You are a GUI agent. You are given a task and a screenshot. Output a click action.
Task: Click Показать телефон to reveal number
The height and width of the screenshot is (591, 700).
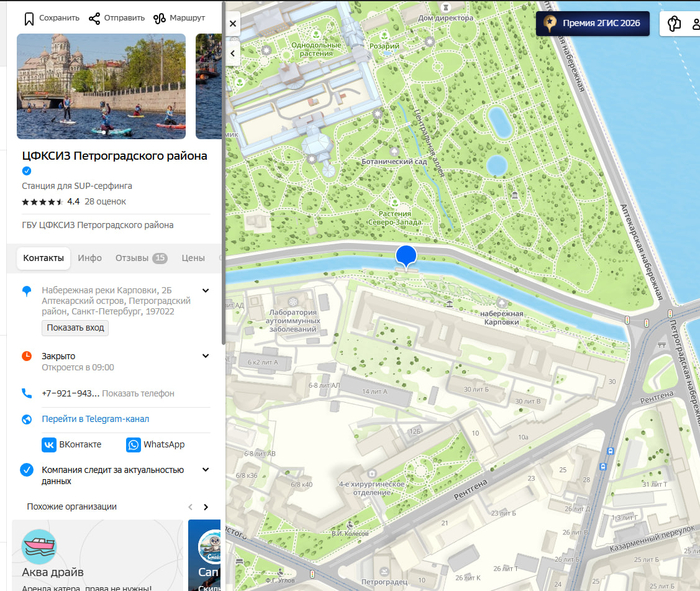pyautogui.click(x=138, y=394)
